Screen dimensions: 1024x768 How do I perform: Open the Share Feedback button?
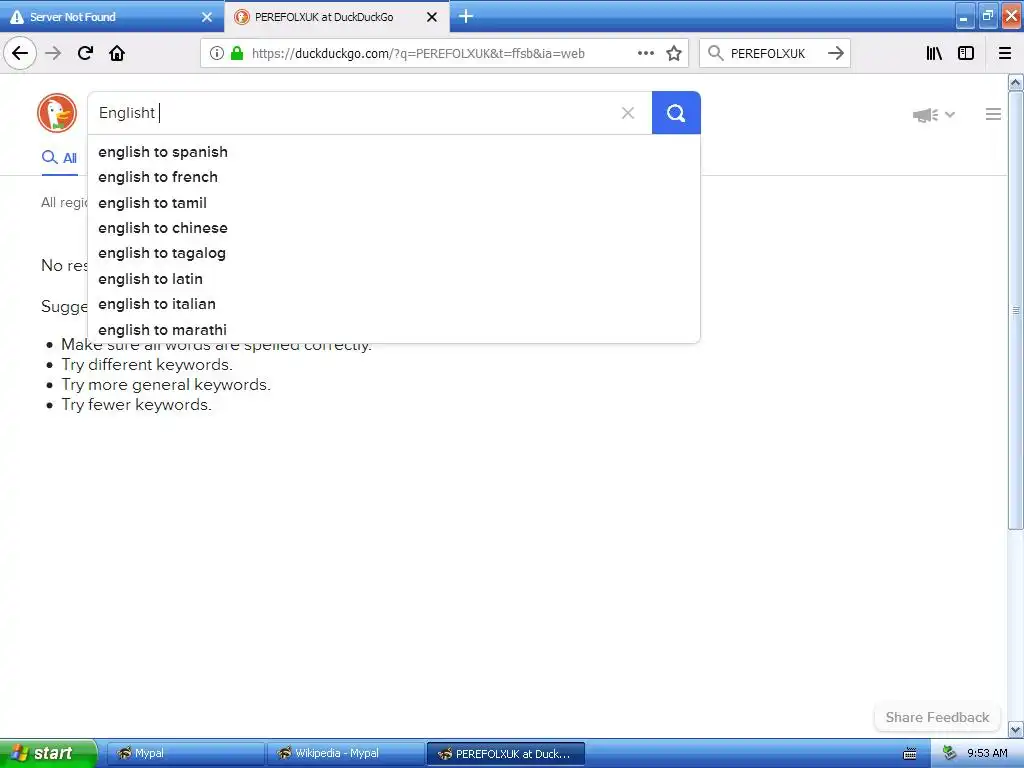tap(937, 717)
